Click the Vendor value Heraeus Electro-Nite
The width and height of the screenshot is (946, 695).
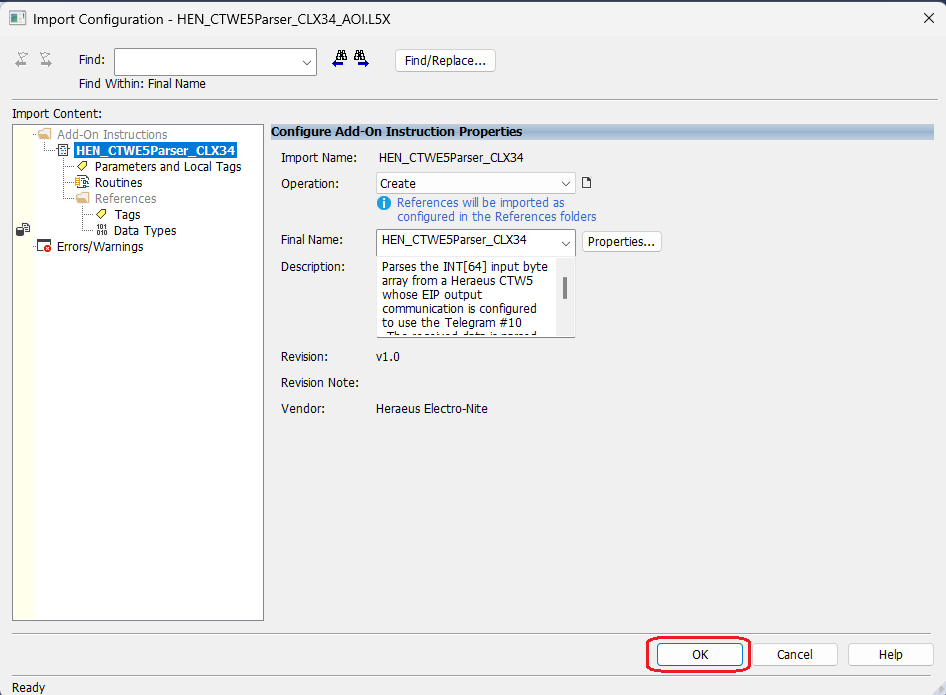tap(431, 409)
